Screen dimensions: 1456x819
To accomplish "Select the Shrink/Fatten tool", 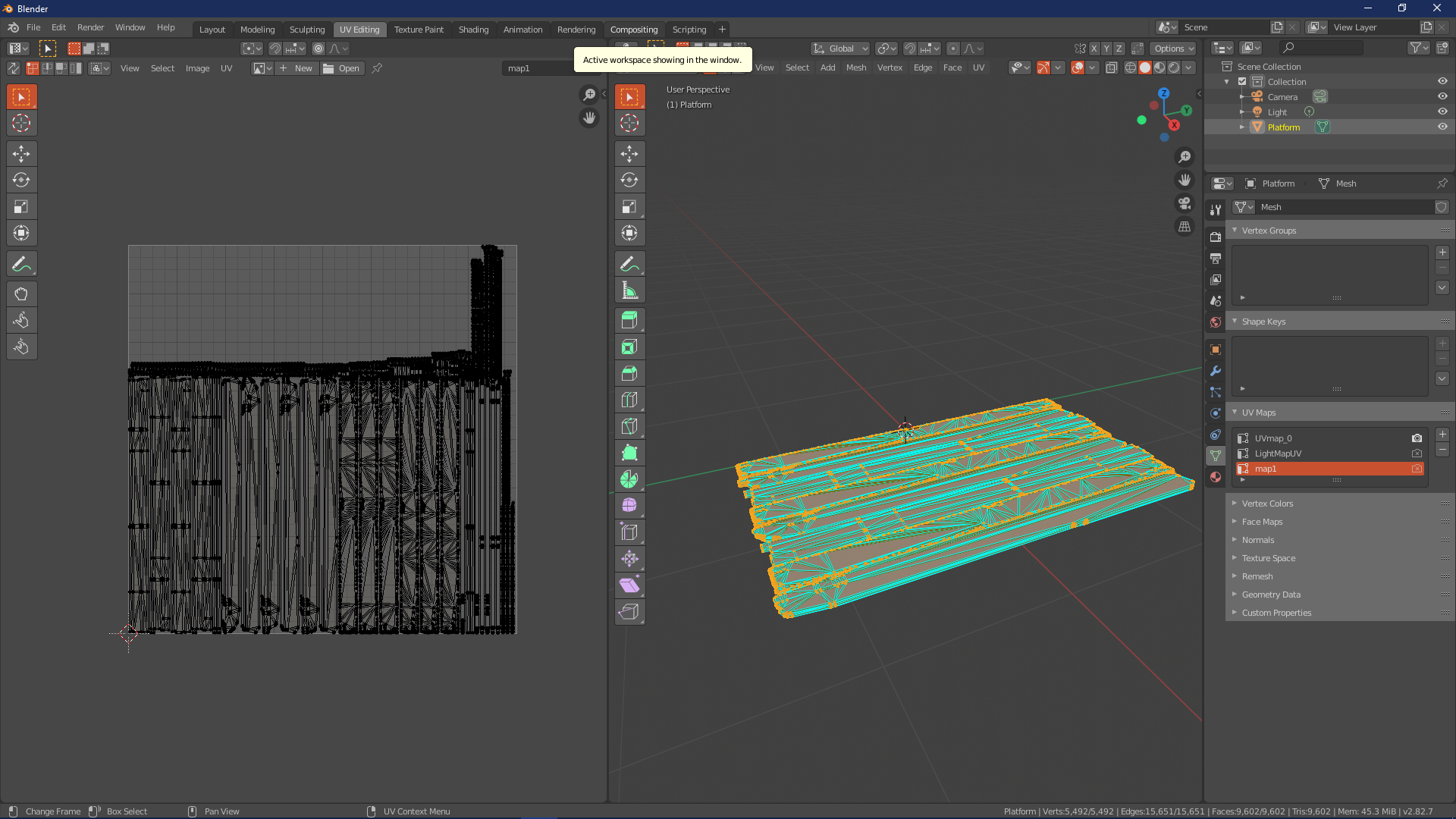I will (x=629, y=559).
